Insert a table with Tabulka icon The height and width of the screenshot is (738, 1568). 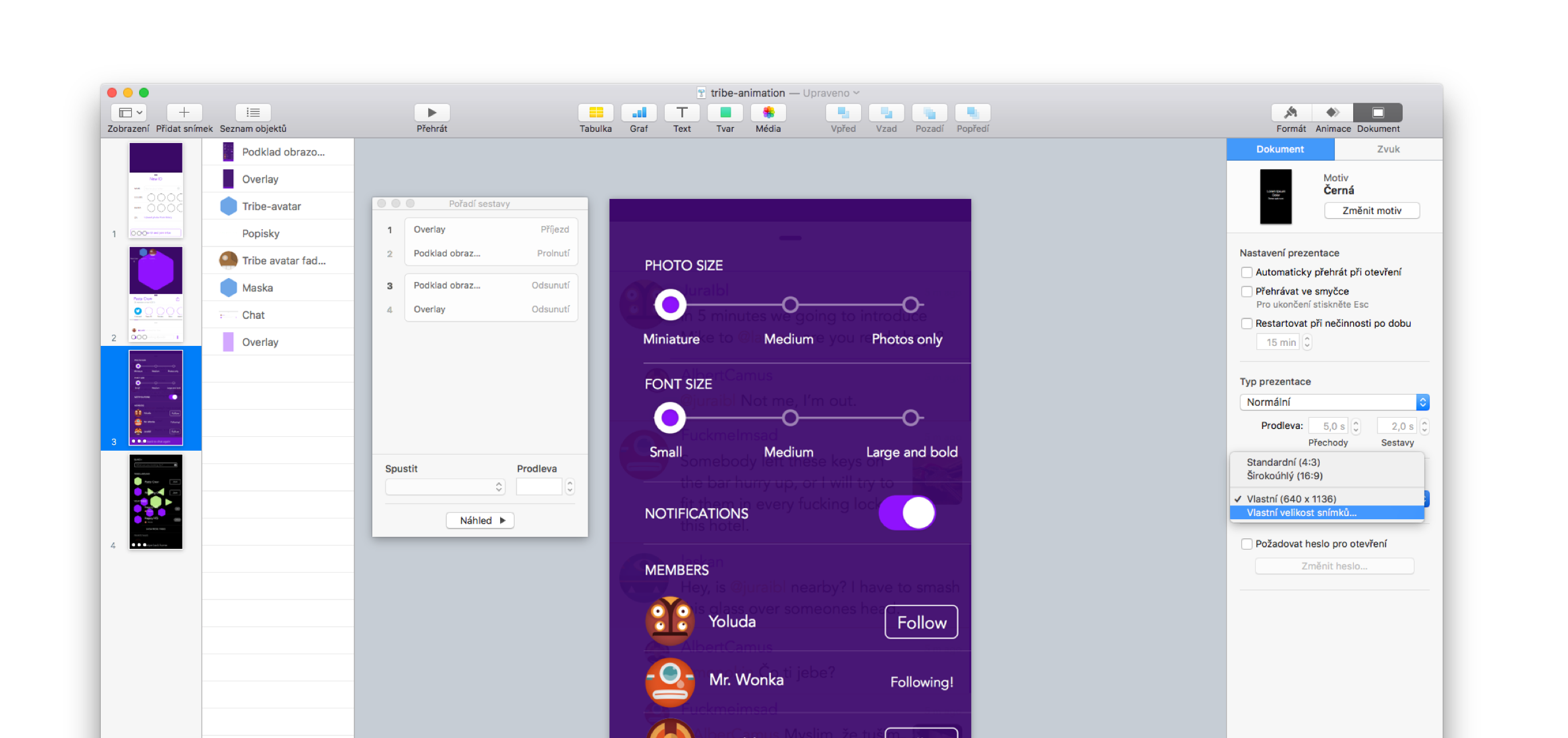(x=596, y=113)
